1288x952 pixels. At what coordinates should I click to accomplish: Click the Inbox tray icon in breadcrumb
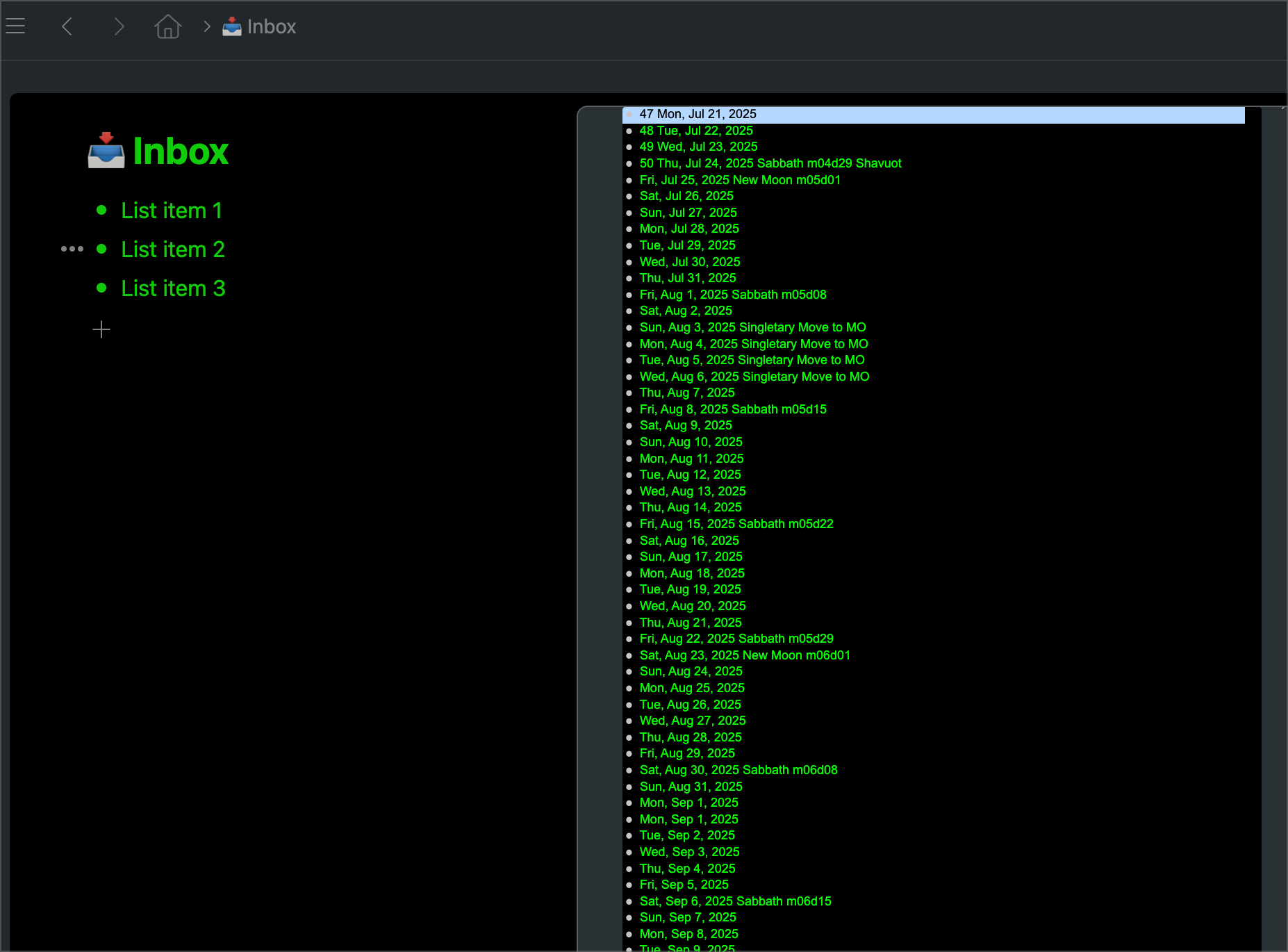click(x=232, y=26)
